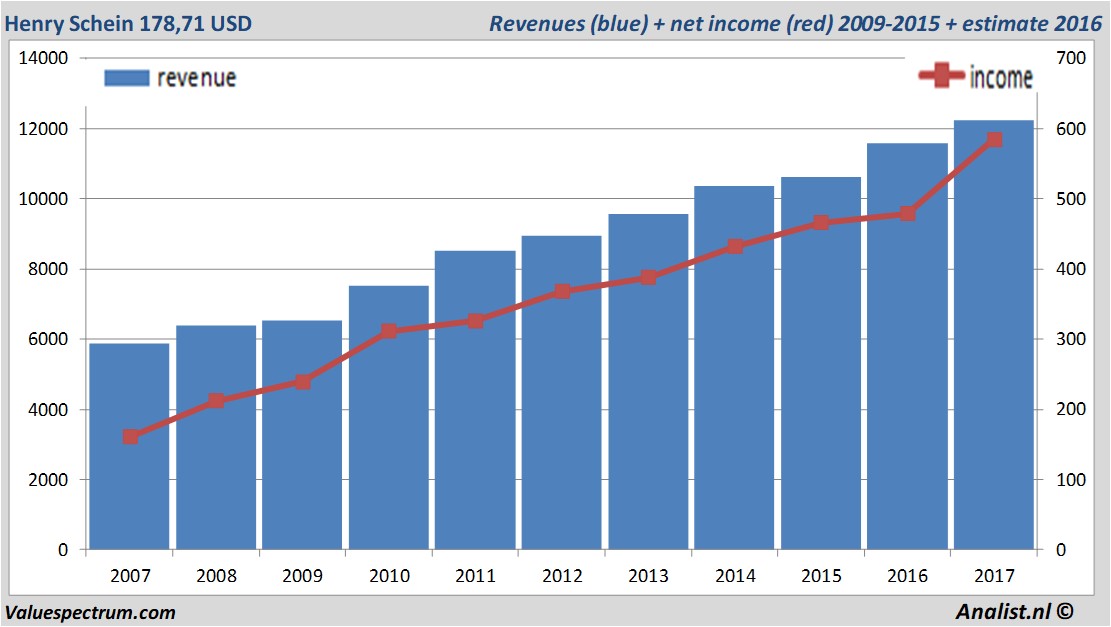Click the Valuespectrum.com link
Screen dimensions: 1111x627
click(90, 612)
